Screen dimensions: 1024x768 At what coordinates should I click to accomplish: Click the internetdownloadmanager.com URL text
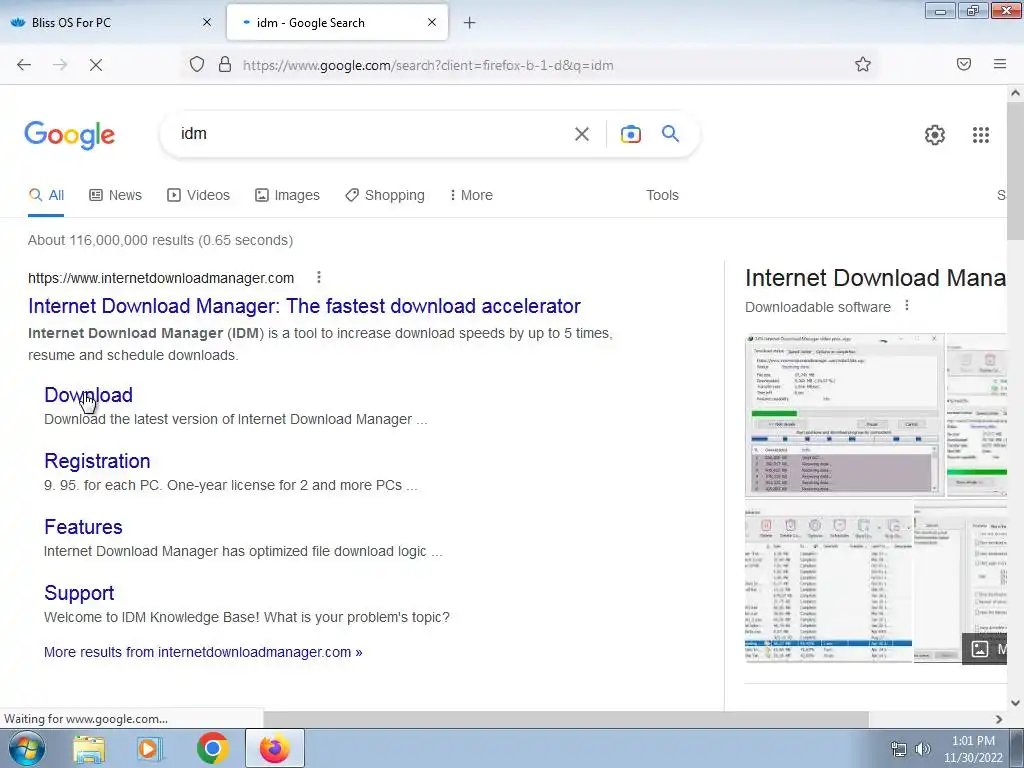pyautogui.click(x=161, y=278)
